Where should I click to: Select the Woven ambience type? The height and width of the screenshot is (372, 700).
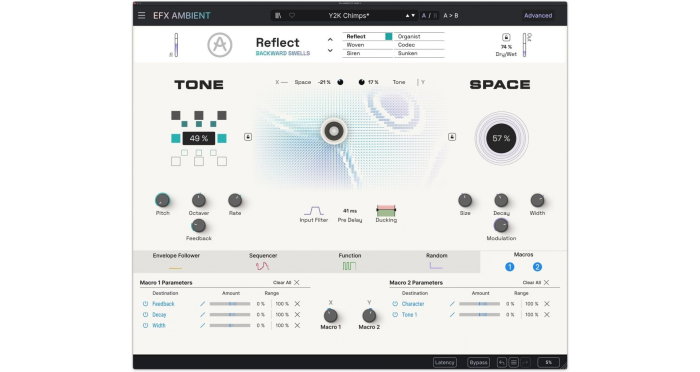coord(355,45)
